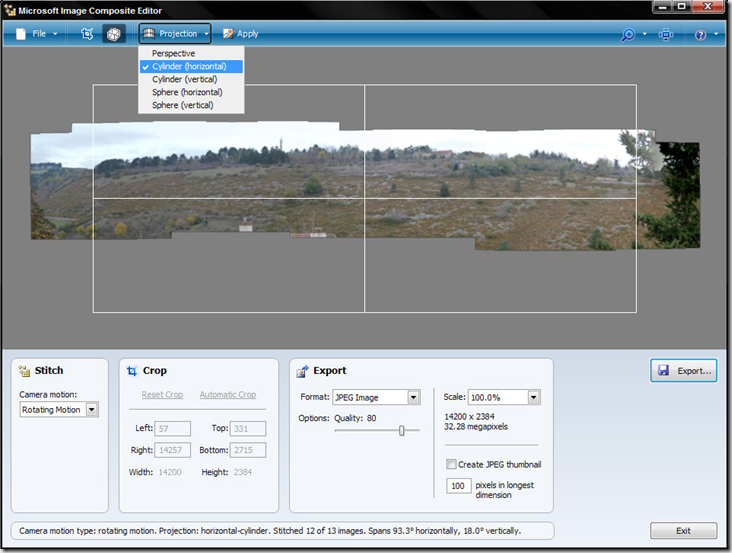This screenshot has height=553, width=732.
Task: Close the Image Composite Editor window
Action: (x=708, y=7)
